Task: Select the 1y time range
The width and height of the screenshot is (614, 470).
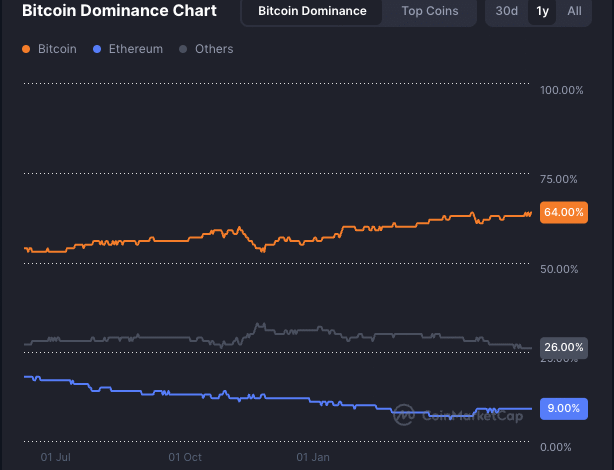Action: click(542, 11)
